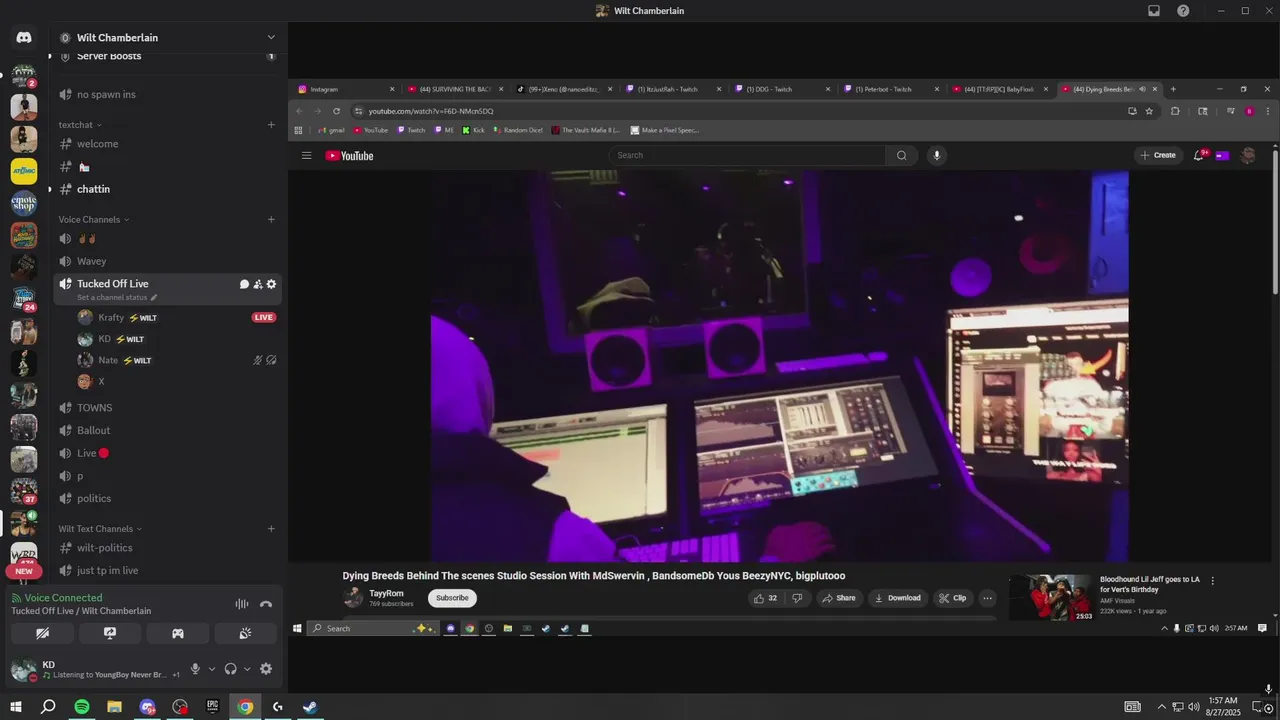Screen dimensions: 1280x720
Task: Open Discord direct messages home icon
Action: (x=24, y=37)
